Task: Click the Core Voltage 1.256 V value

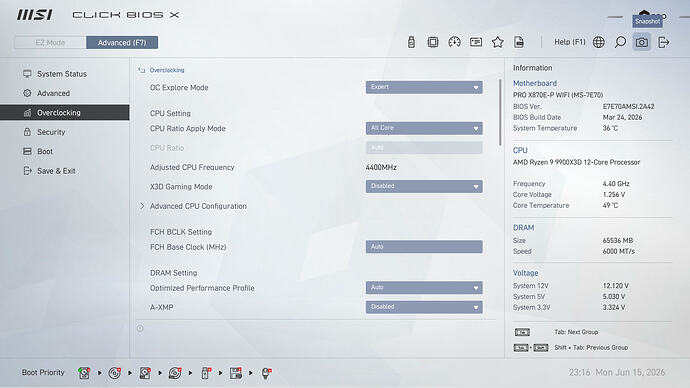Action: click(614, 194)
